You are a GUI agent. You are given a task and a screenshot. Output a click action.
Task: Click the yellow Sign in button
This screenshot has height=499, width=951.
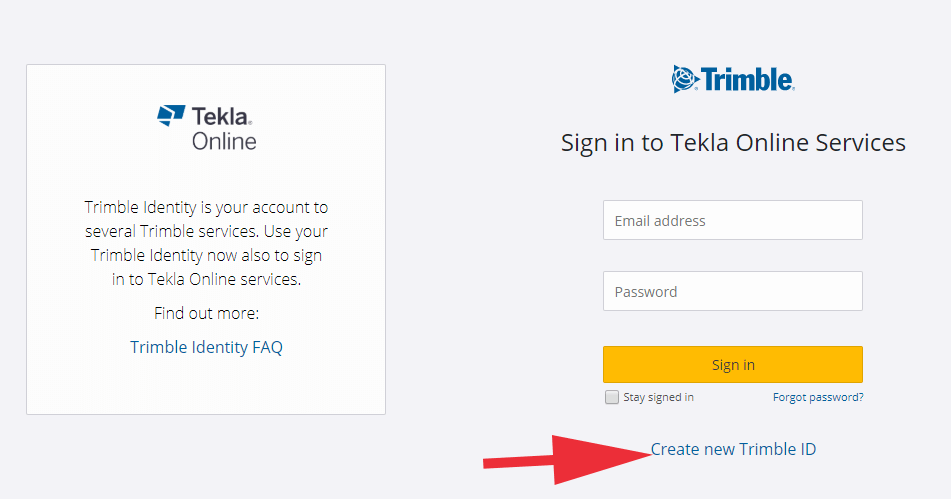[733, 364]
